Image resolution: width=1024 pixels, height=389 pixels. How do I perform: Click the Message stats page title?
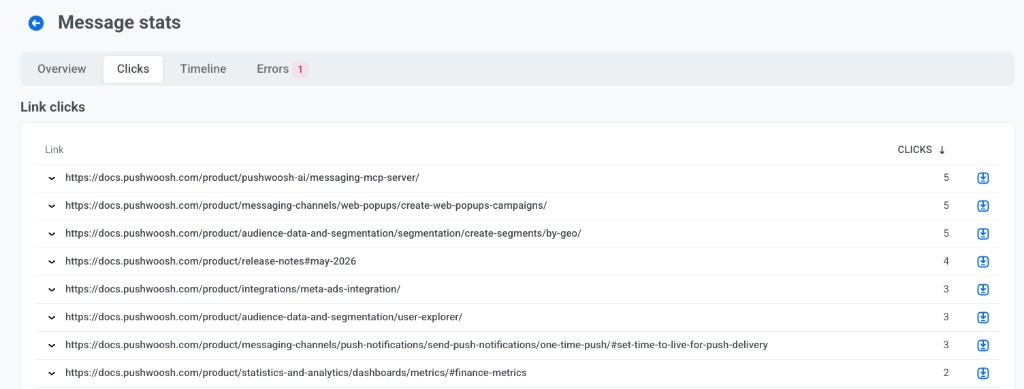coord(120,23)
